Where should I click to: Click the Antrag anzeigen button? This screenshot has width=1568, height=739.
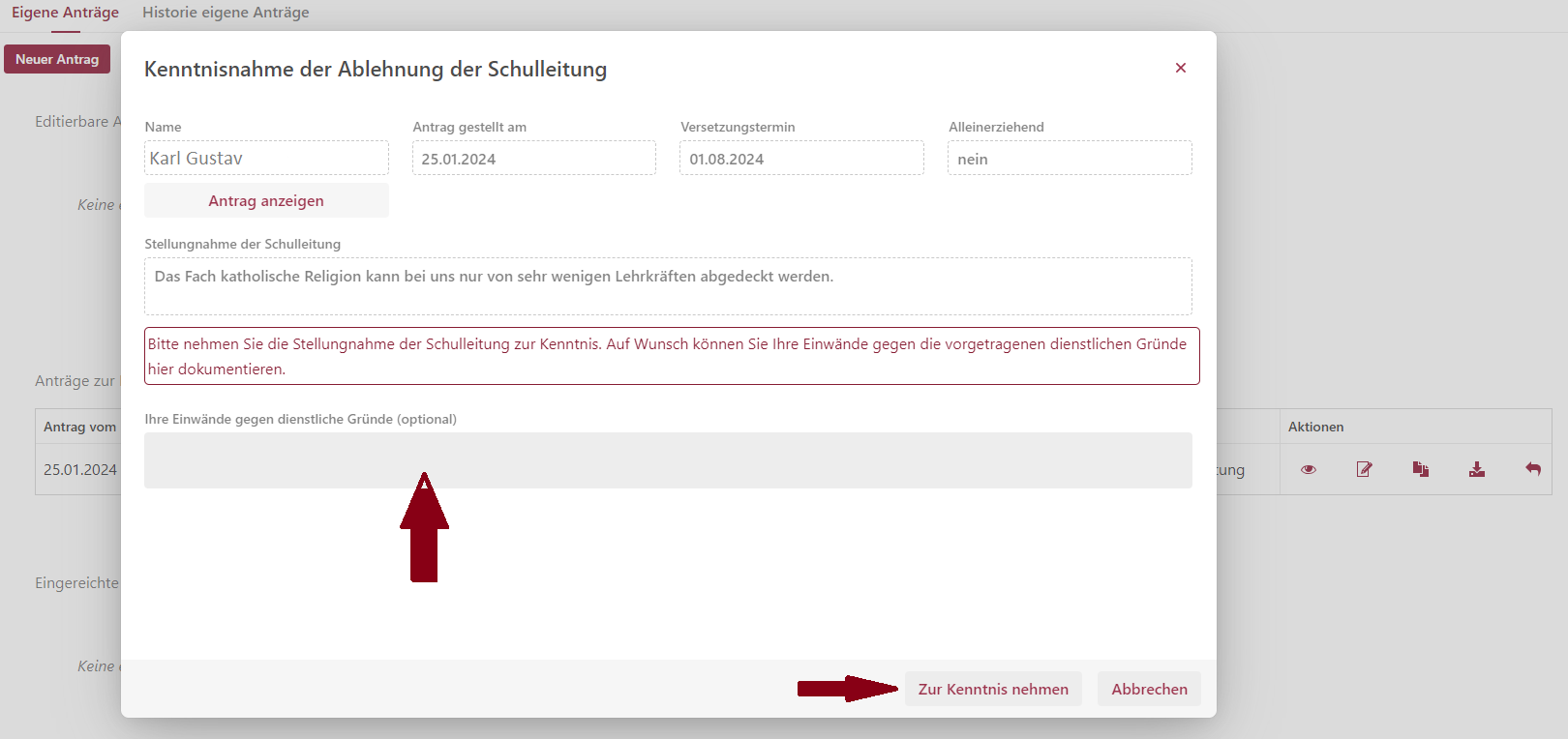click(x=266, y=201)
